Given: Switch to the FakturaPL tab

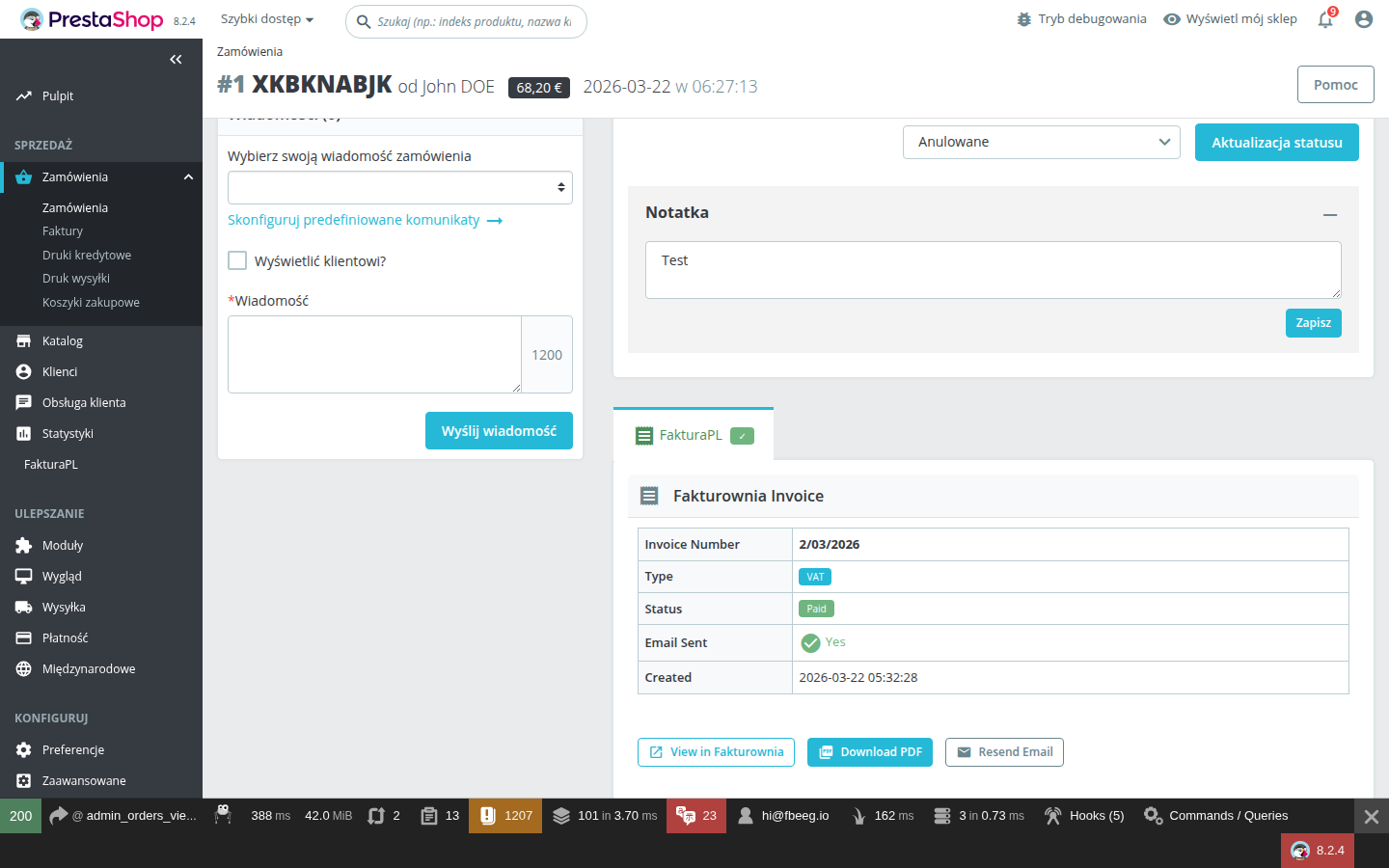Looking at the screenshot, I should point(690,435).
